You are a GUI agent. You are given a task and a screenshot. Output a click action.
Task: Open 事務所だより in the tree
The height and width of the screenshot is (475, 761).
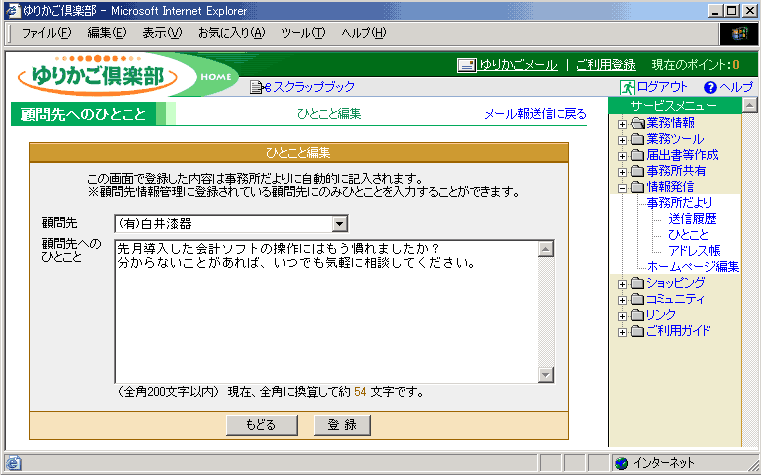[679, 202]
